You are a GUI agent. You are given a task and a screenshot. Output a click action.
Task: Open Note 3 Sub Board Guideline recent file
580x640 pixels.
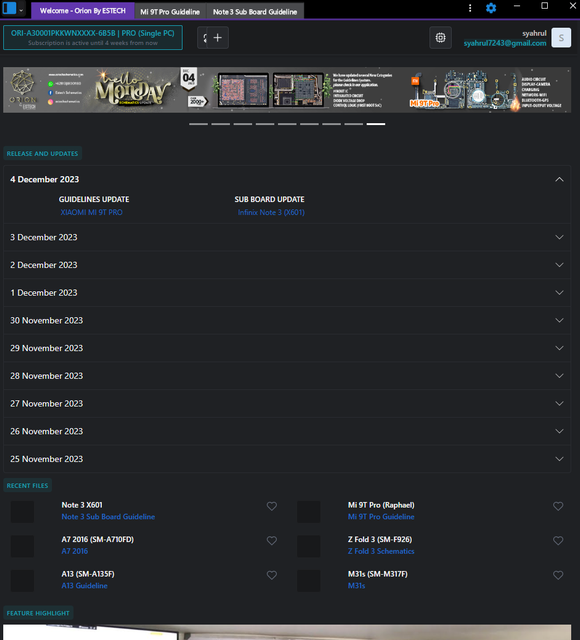pos(108,517)
